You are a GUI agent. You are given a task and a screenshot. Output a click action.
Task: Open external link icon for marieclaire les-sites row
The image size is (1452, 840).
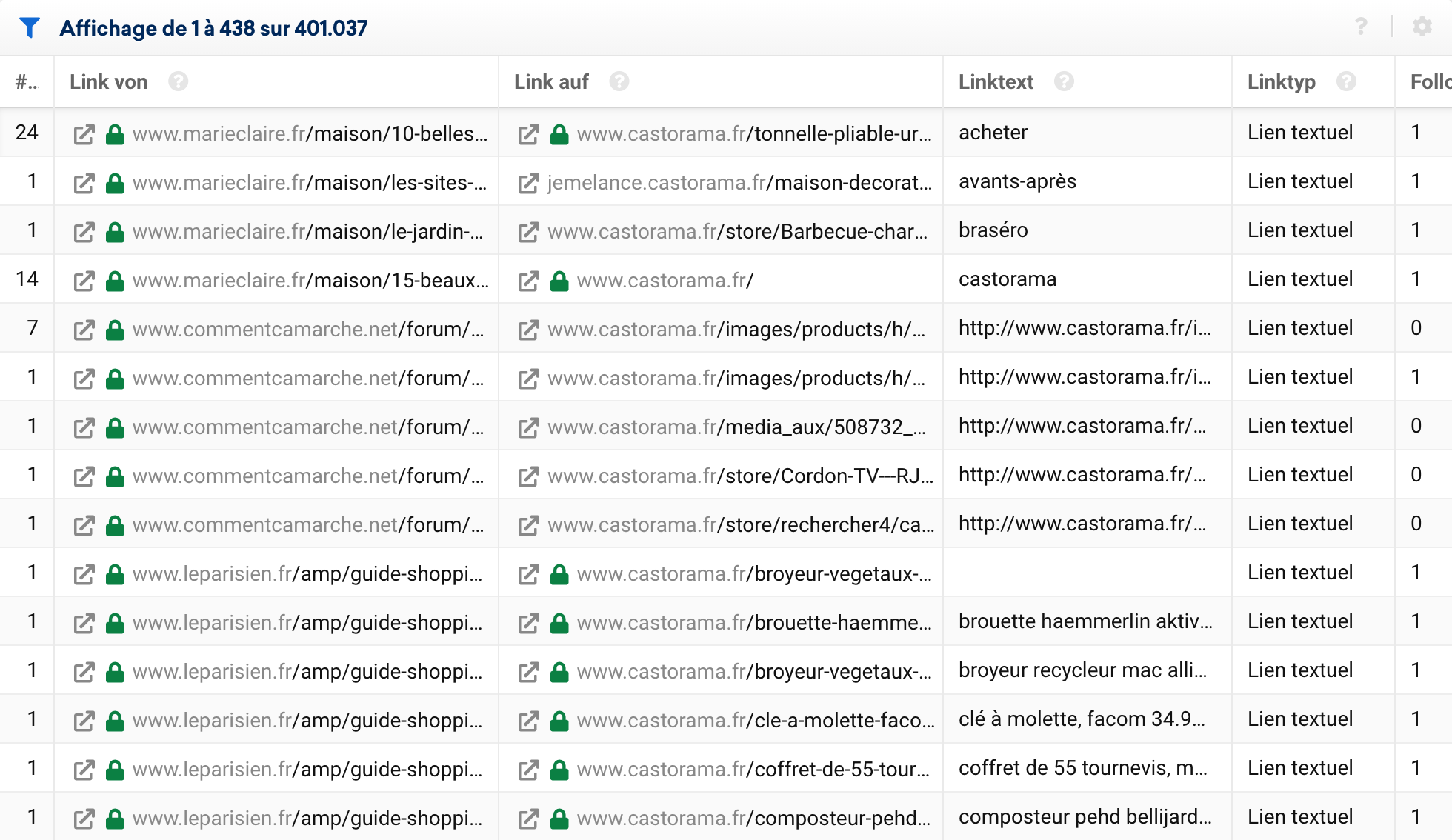coord(84,183)
